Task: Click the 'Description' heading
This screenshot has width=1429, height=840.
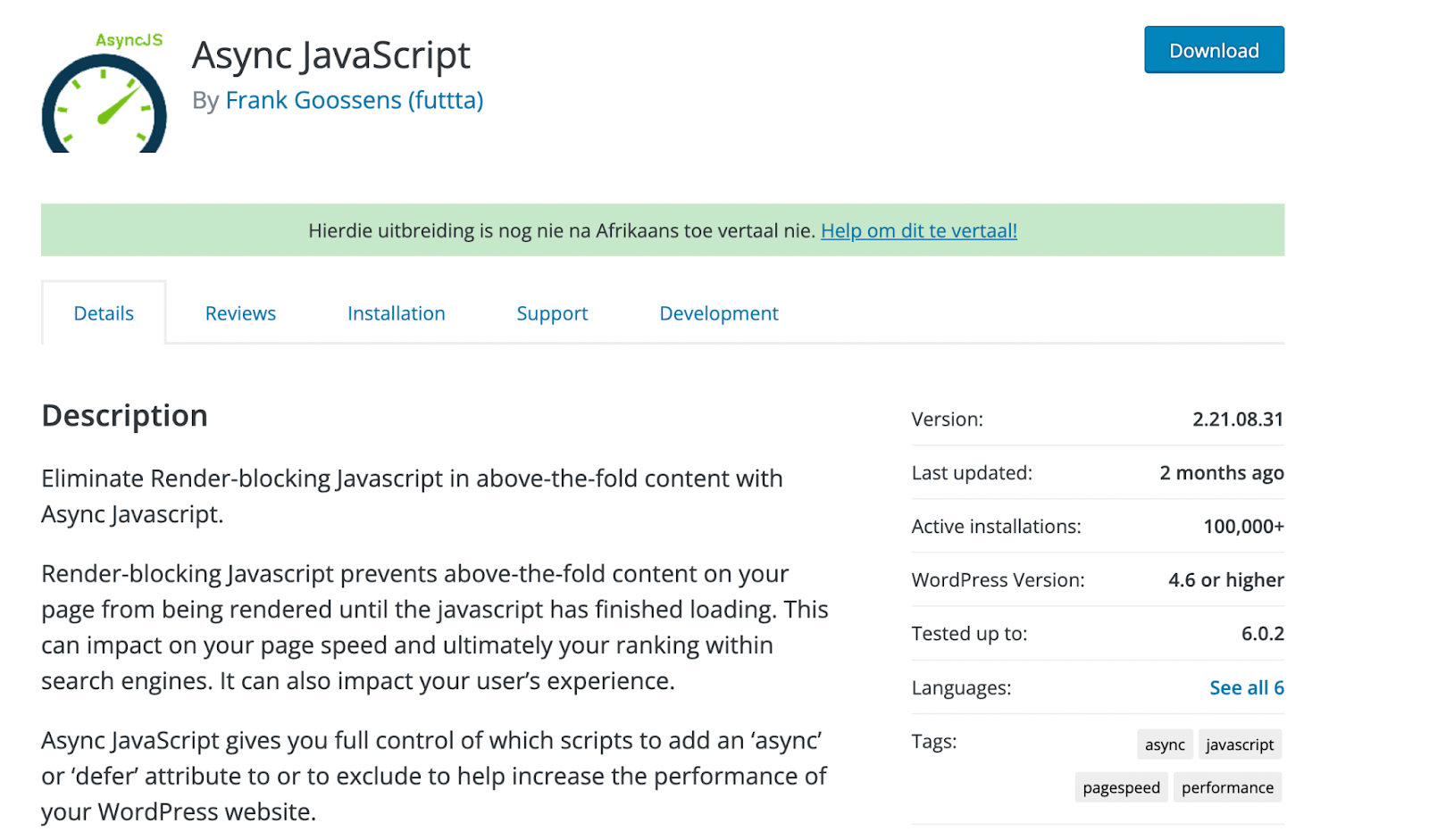Action: (x=125, y=416)
